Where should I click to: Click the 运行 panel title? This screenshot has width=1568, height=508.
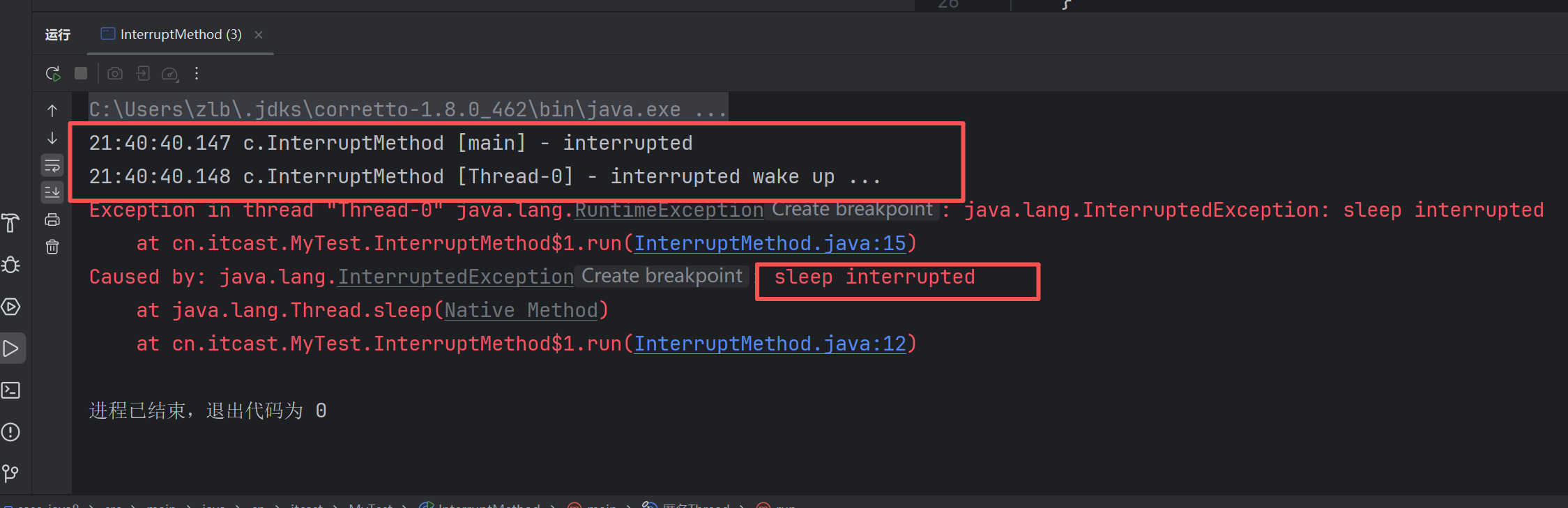click(58, 34)
